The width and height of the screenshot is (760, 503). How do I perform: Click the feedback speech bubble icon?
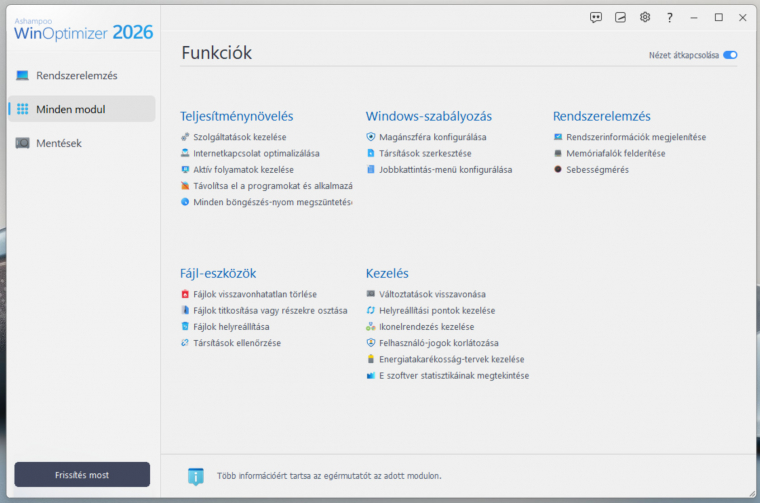click(596, 17)
